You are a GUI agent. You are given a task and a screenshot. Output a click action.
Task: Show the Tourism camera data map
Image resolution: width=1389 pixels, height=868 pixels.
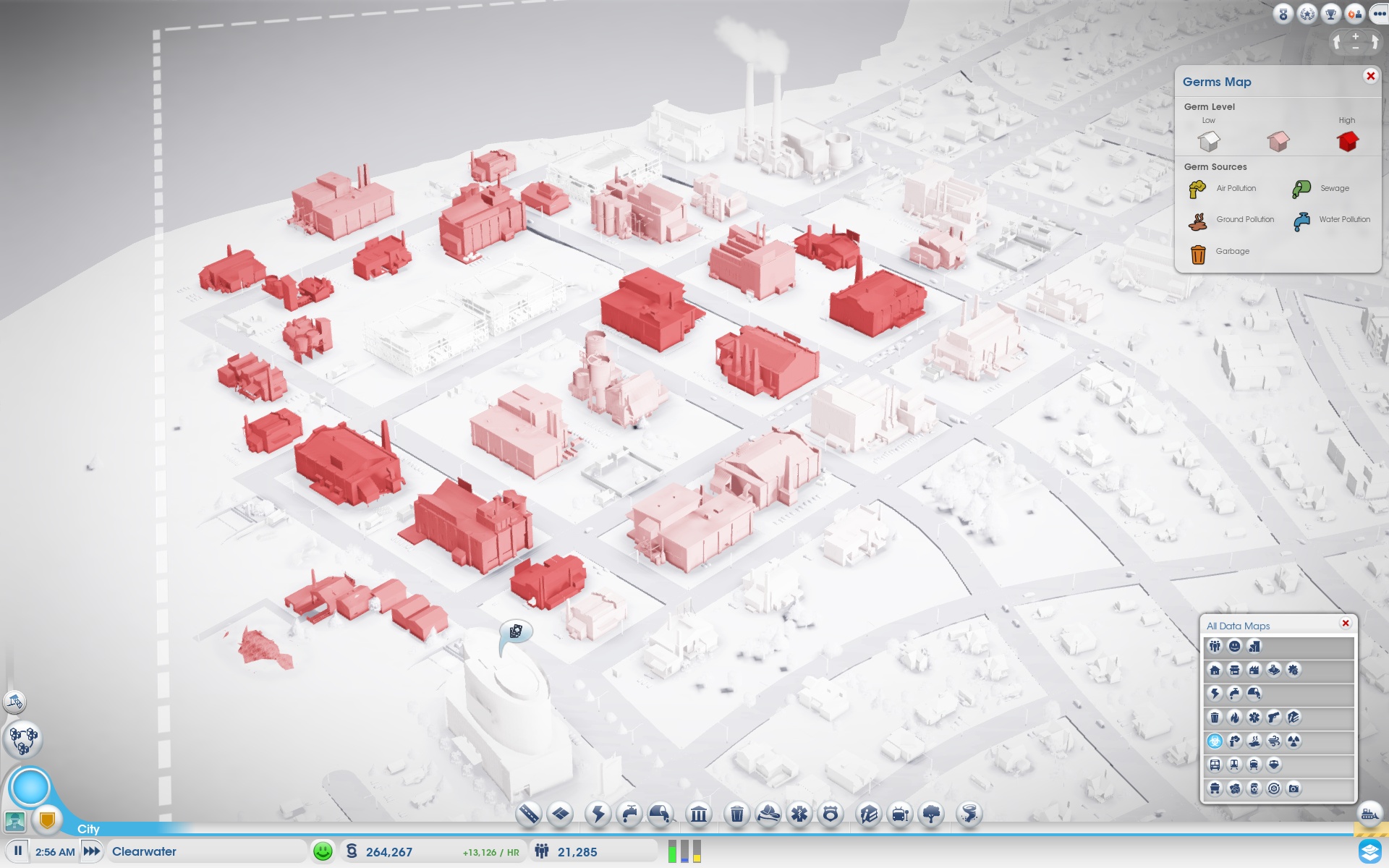click(1294, 788)
